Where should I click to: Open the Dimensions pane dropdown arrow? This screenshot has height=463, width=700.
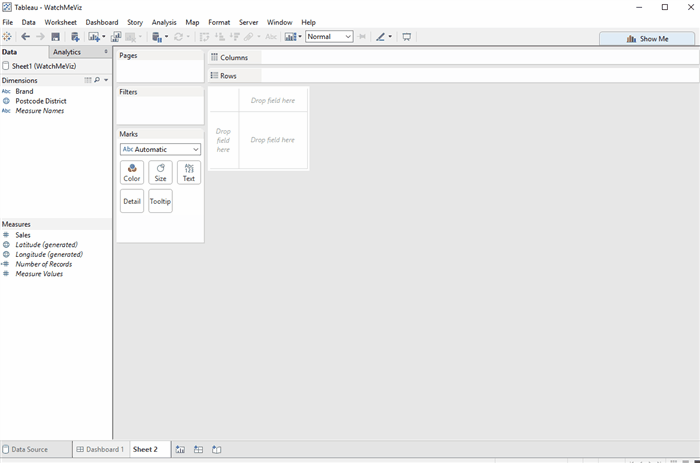coord(106,80)
